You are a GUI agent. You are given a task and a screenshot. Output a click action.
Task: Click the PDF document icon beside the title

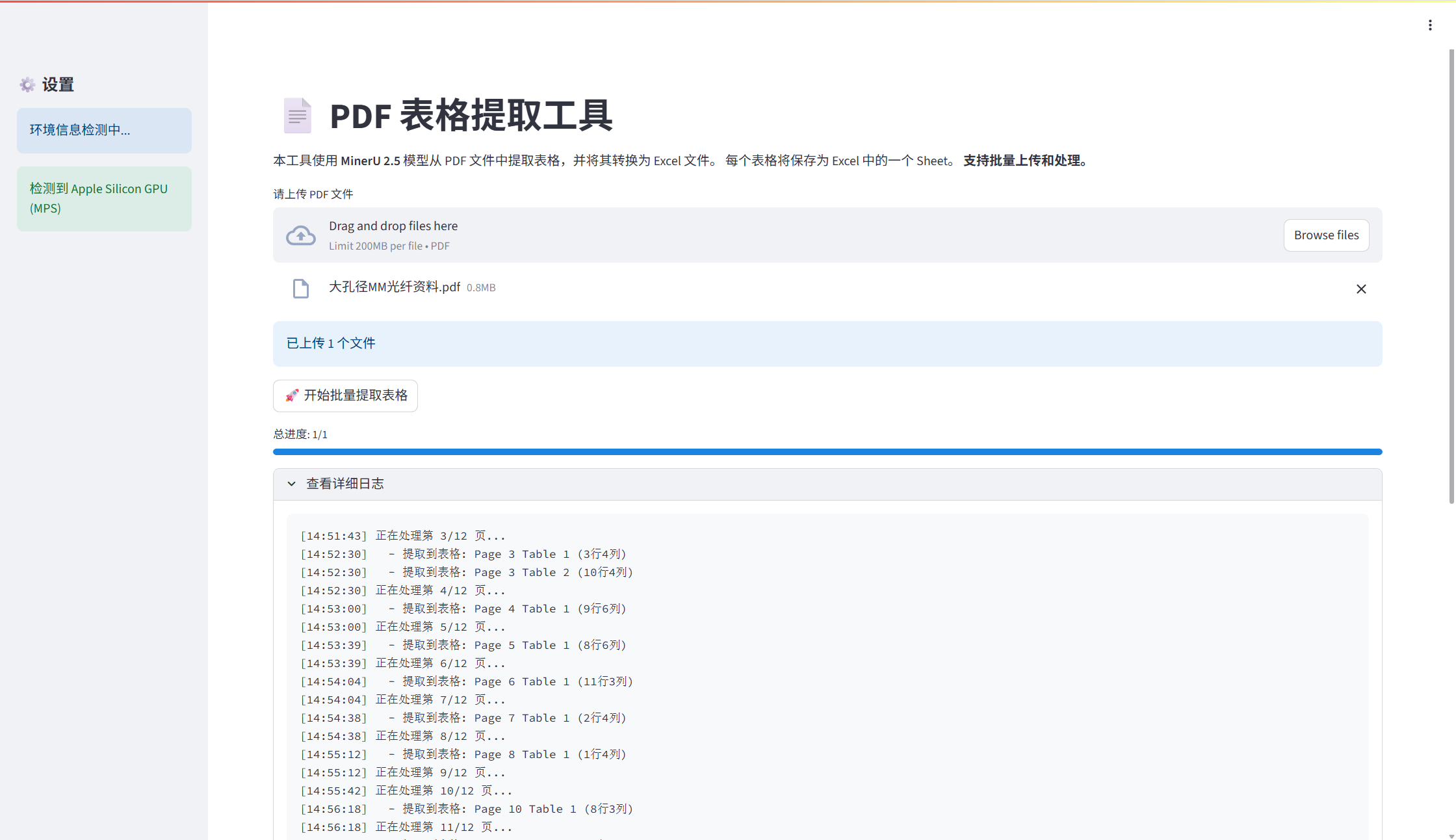pyautogui.click(x=298, y=115)
